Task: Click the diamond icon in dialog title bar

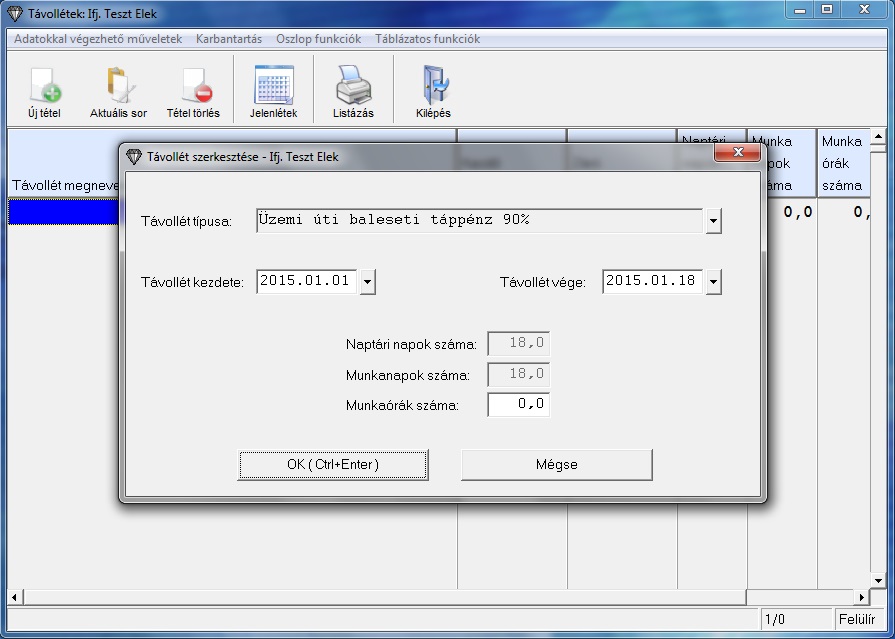Action: click(x=134, y=157)
